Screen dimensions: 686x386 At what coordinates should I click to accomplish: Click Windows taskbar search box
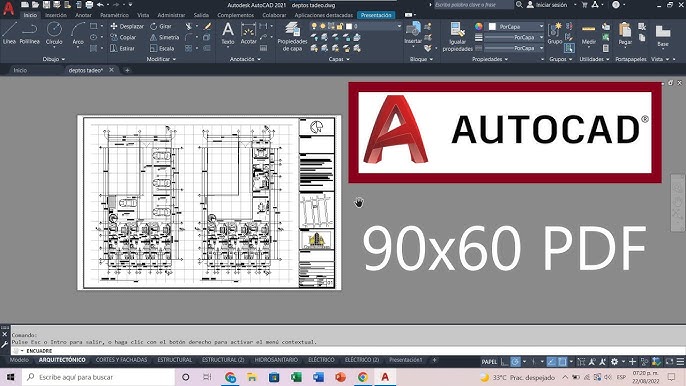[x=98, y=377]
